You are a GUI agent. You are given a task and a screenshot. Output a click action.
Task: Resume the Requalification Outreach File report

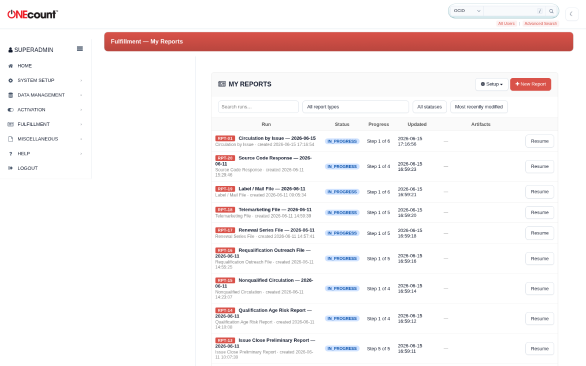(539, 258)
